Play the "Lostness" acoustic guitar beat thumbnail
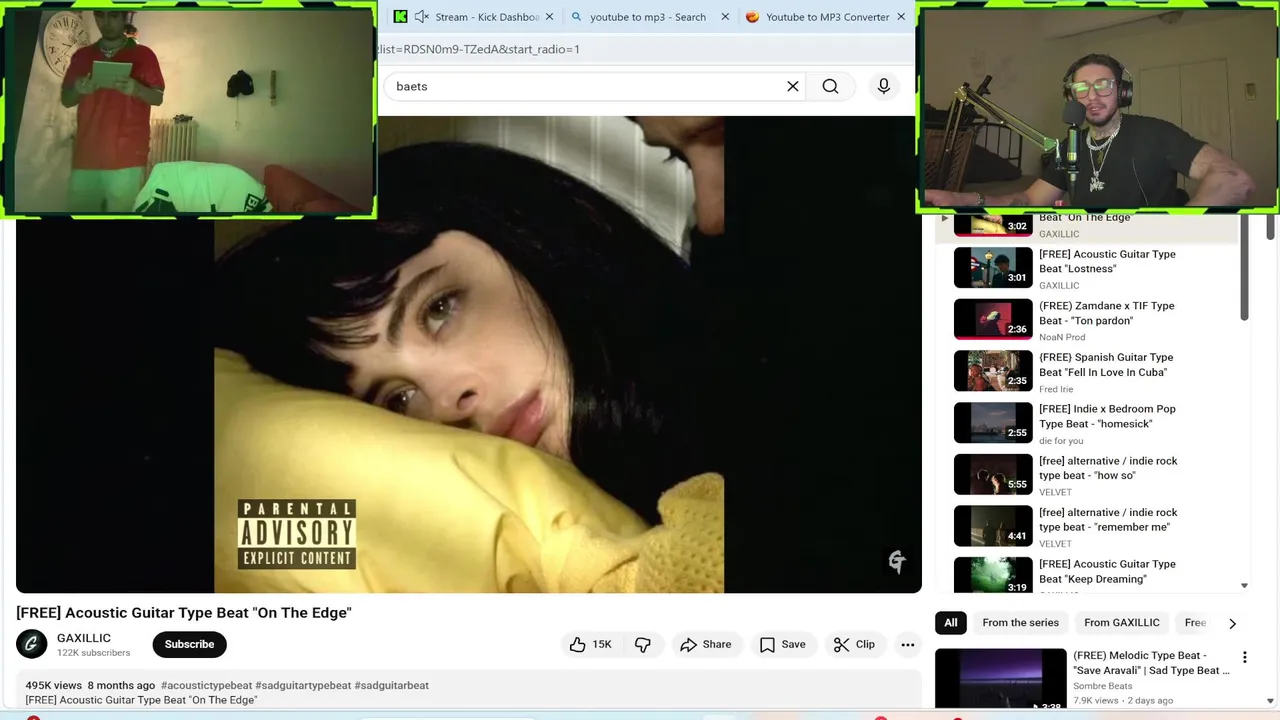Viewport: 1280px width, 720px height. [993, 268]
